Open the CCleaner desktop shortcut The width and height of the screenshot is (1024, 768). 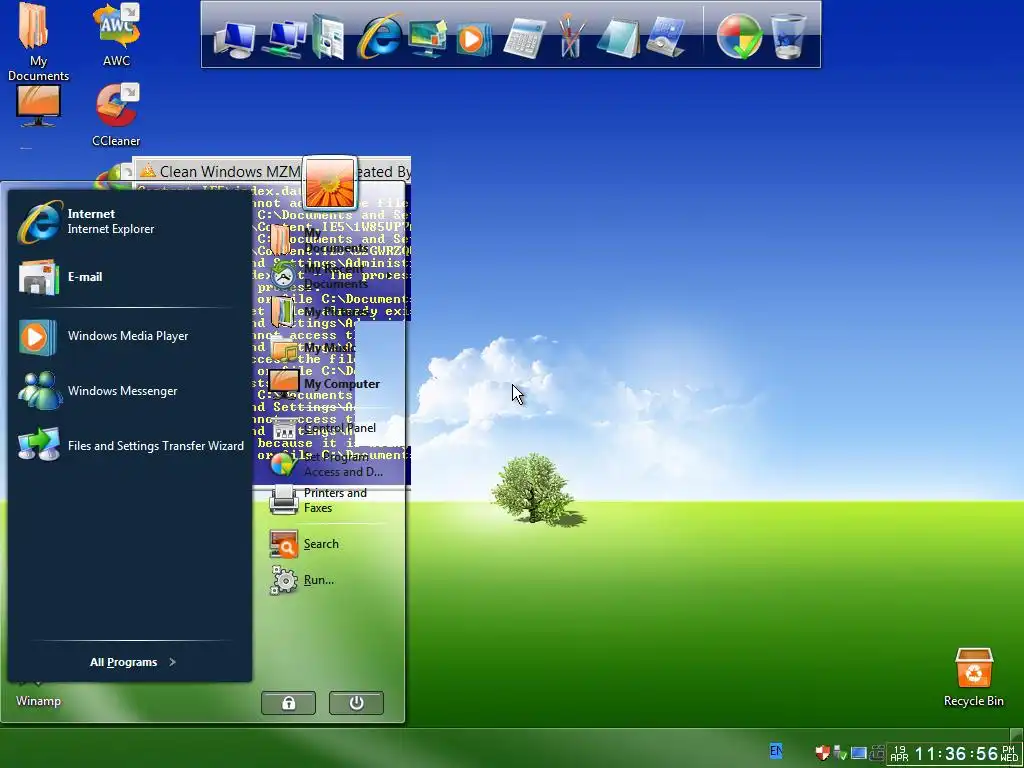pyautogui.click(x=116, y=114)
